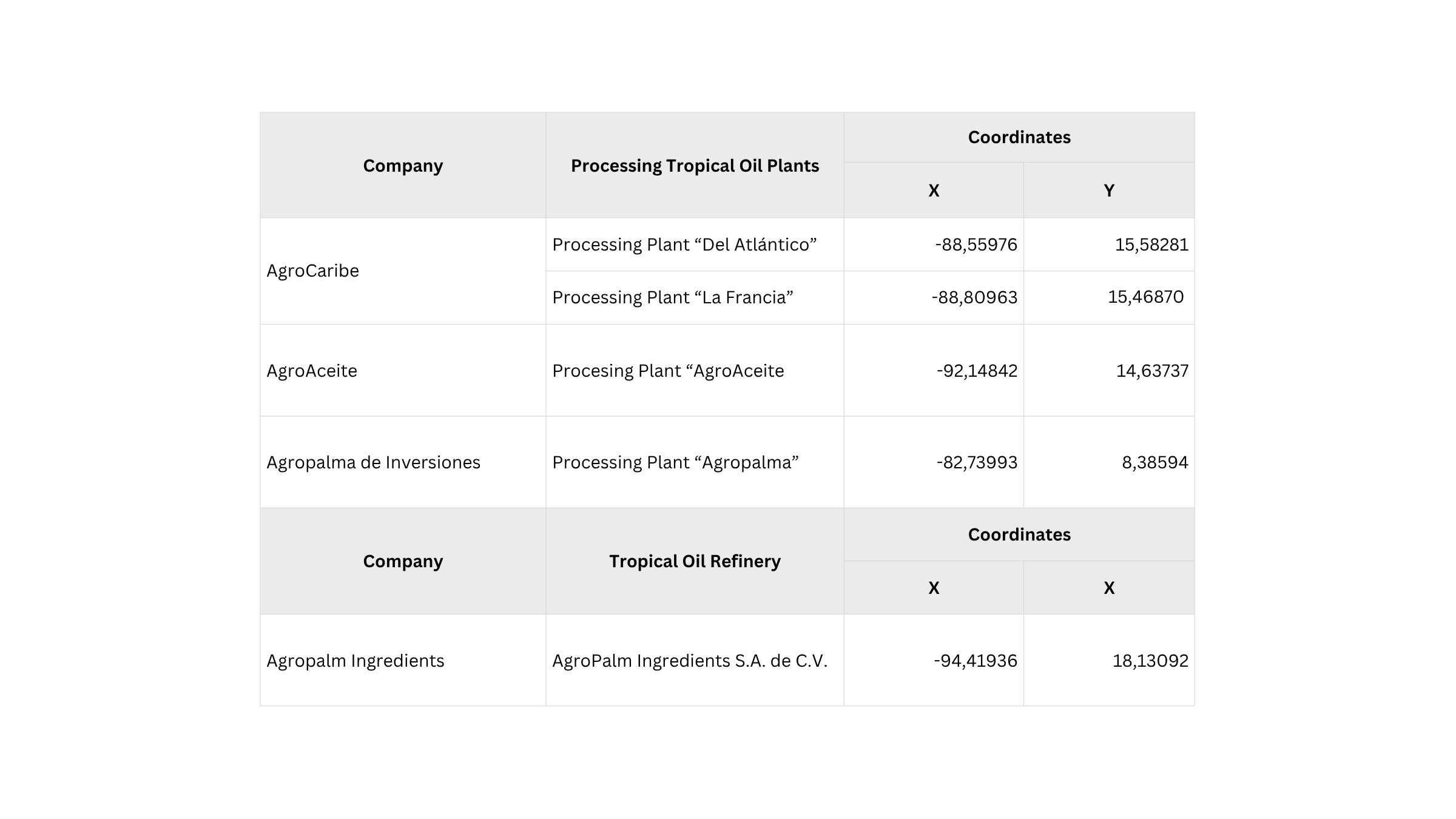
Task: Select the Processing Plant "Agropalma" cell
Action: click(x=675, y=462)
